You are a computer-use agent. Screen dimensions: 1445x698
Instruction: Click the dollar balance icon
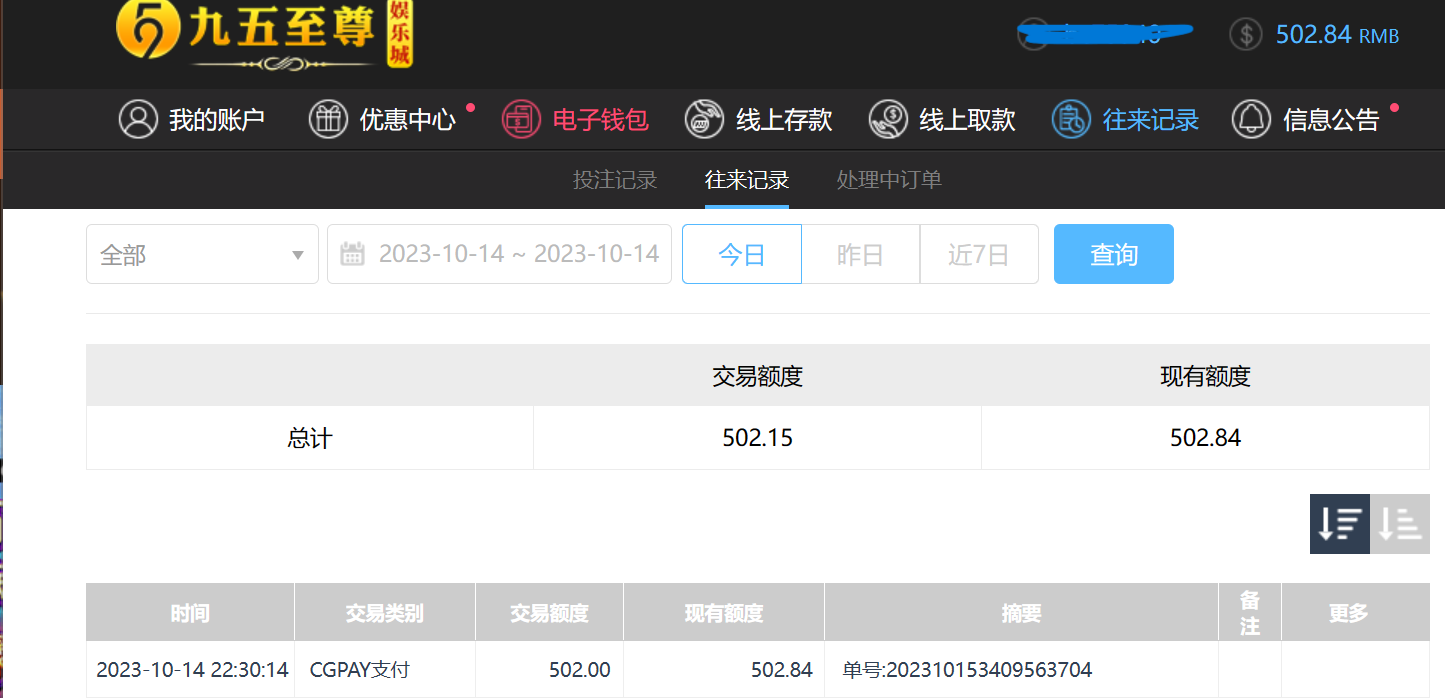click(1246, 34)
